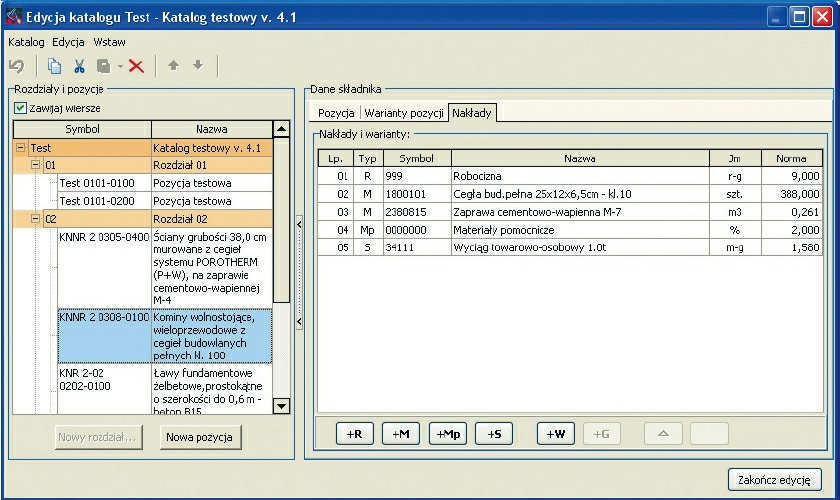840x500 pixels.
Task: Collapse left panel using upper splitter arrow
Action: click(x=299, y=224)
